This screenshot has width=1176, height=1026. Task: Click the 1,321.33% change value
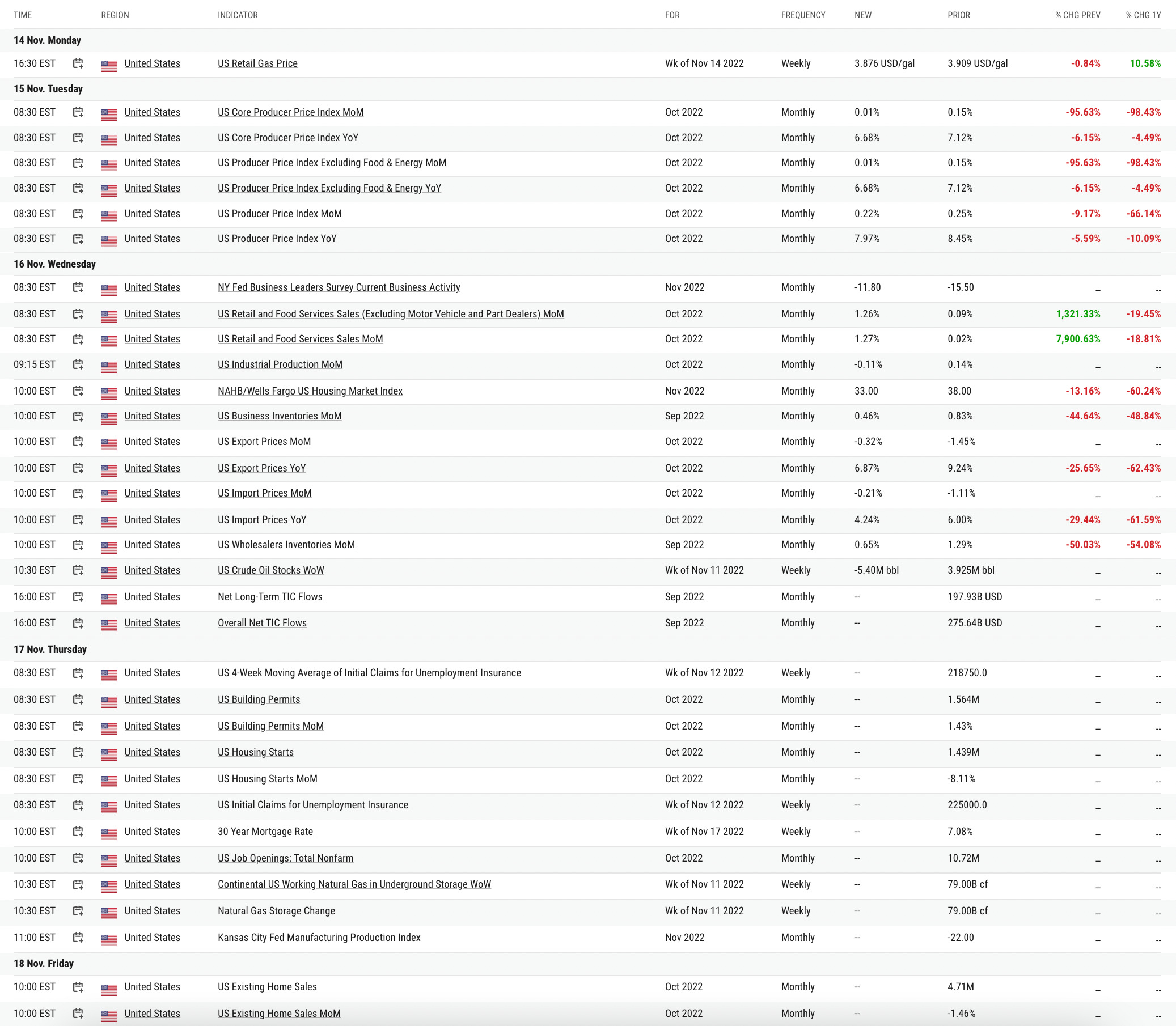click(1078, 314)
